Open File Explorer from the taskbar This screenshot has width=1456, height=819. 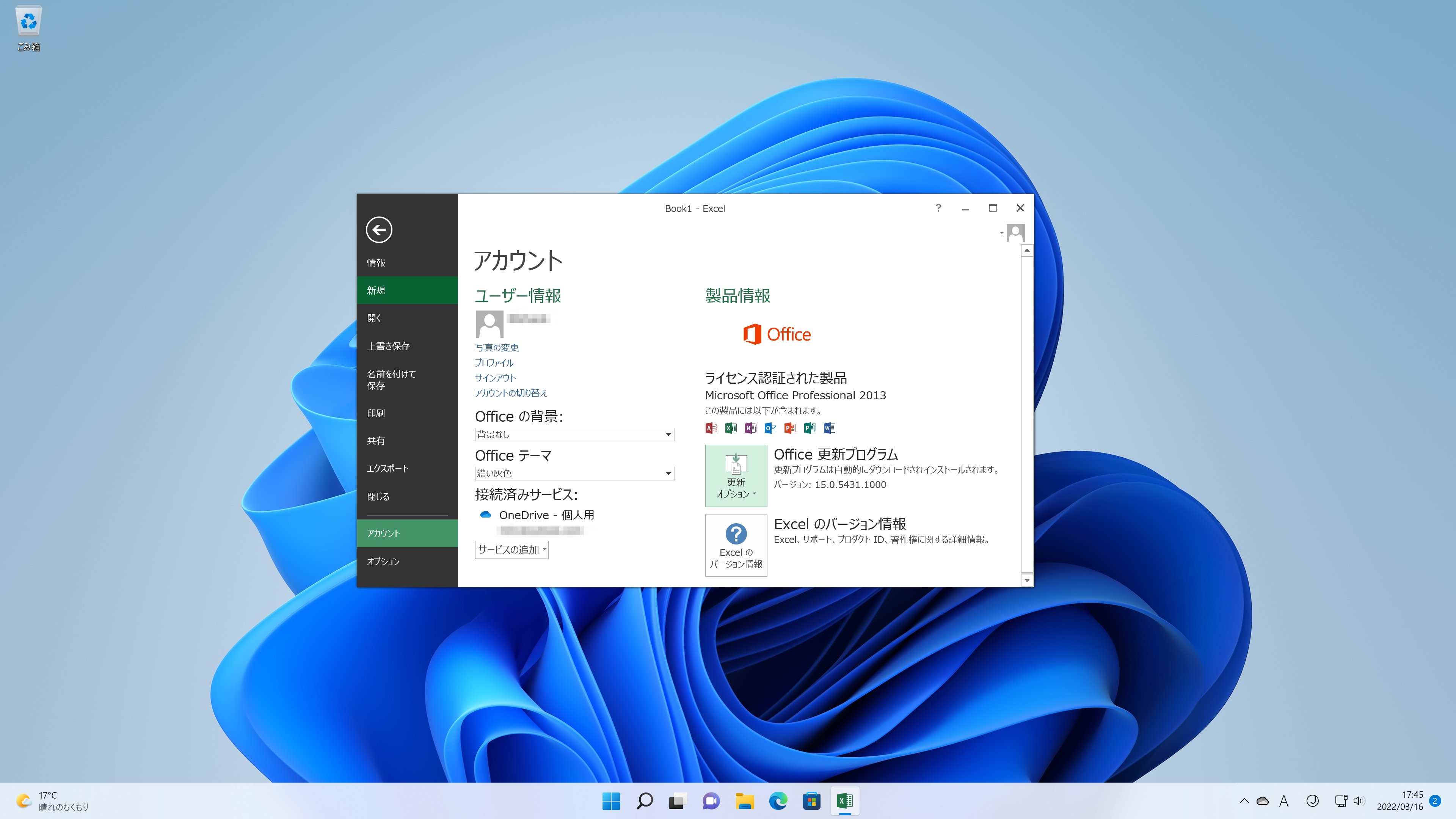(x=744, y=801)
